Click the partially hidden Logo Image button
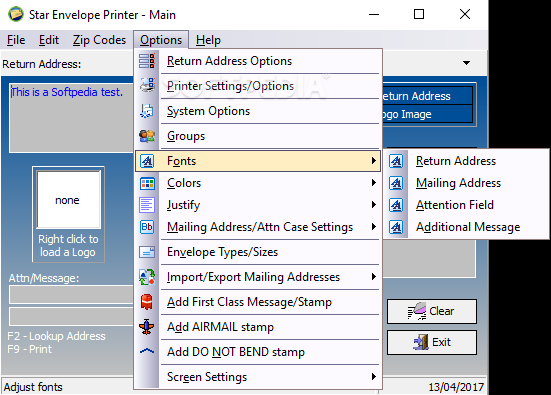The width and height of the screenshot is (551, 395). pos(427,114)
